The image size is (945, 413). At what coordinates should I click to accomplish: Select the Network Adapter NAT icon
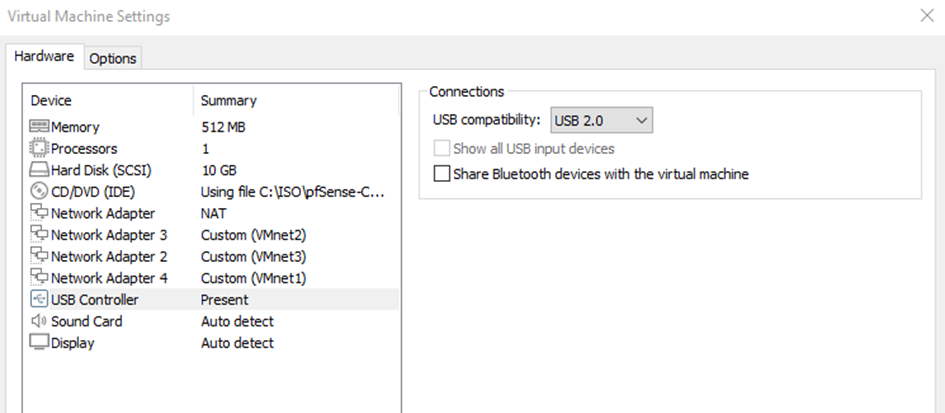[39, 213]
